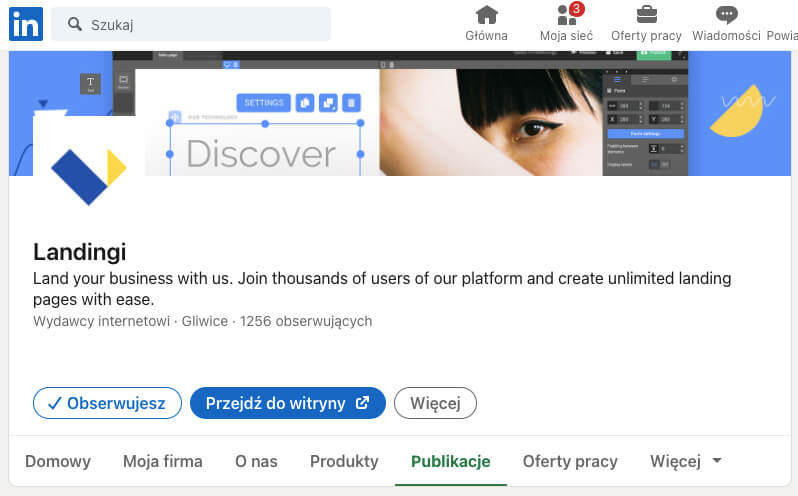Switch to the Domowy tab

click(x=58, y=461)
